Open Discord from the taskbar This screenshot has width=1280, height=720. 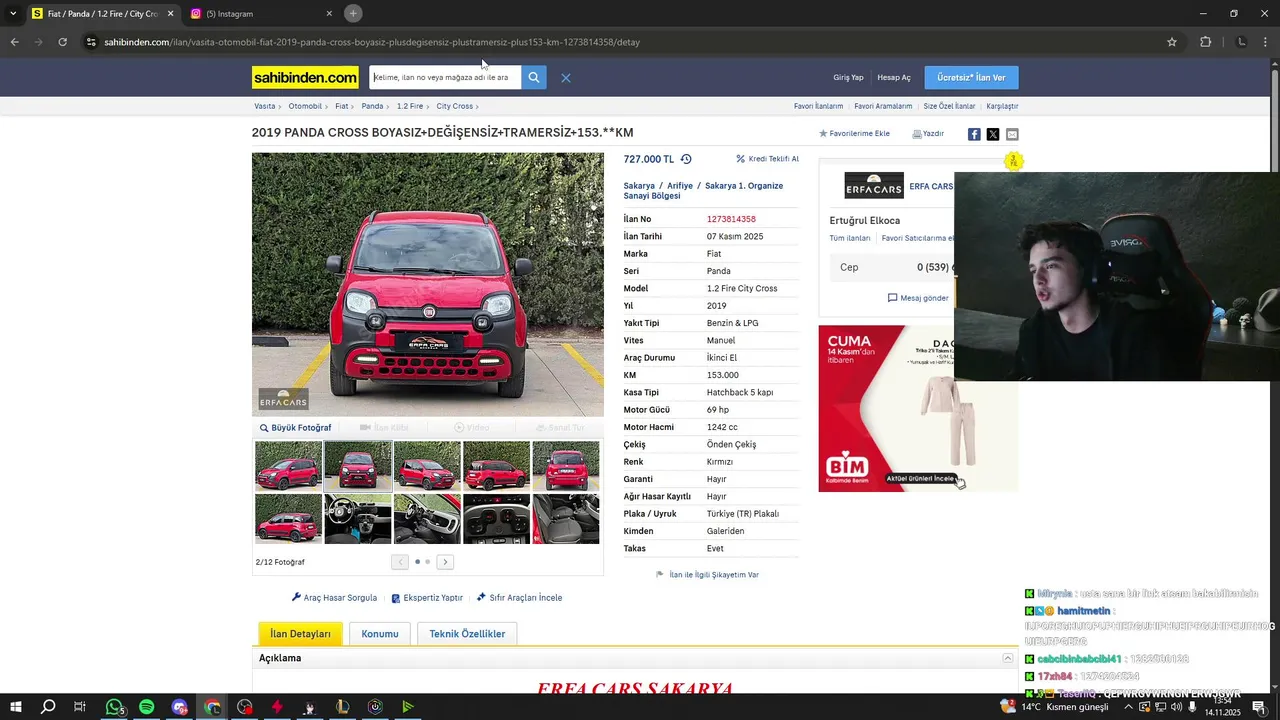coord(180,707)
